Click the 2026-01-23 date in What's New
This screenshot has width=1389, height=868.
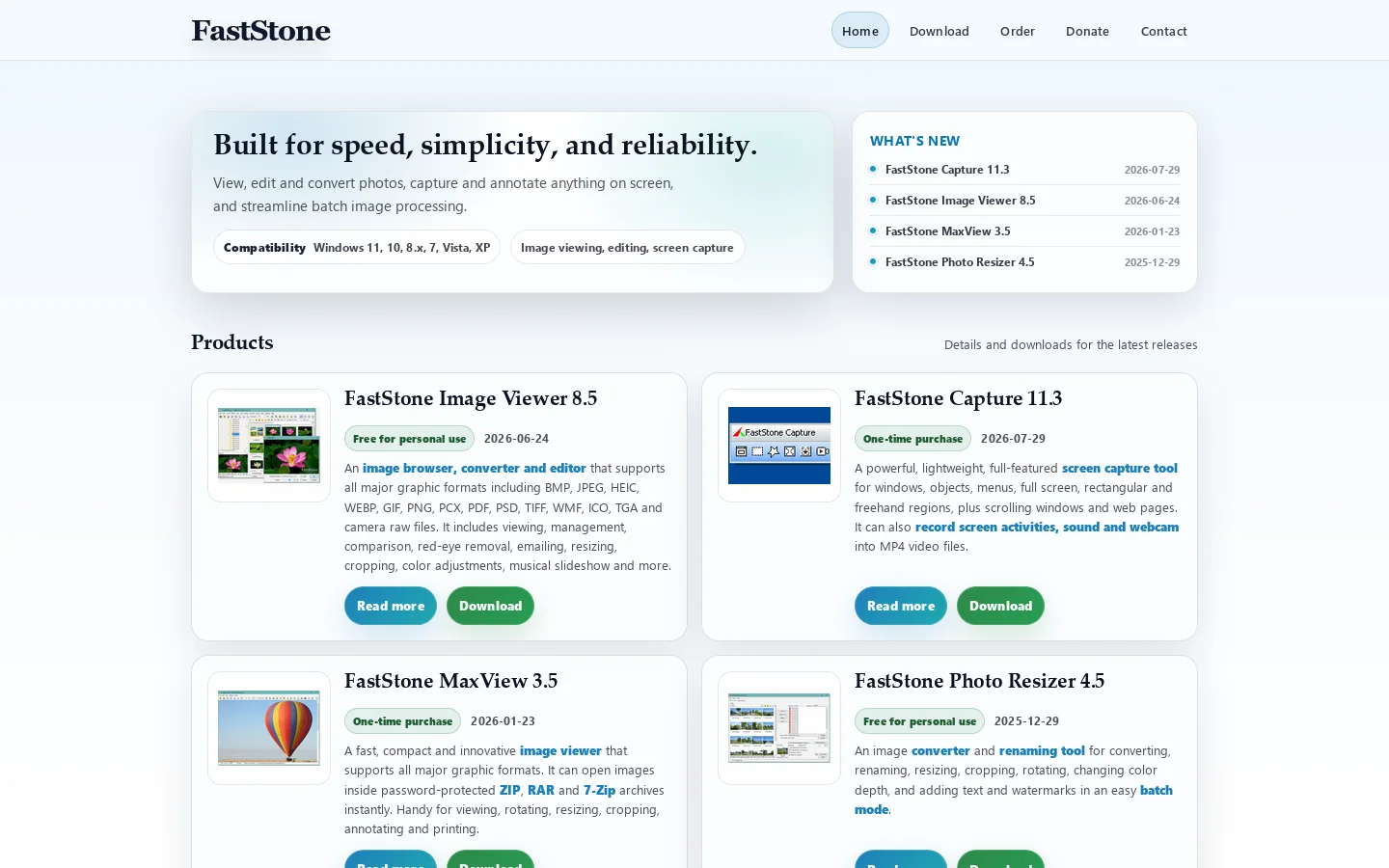coord(1152,231)
